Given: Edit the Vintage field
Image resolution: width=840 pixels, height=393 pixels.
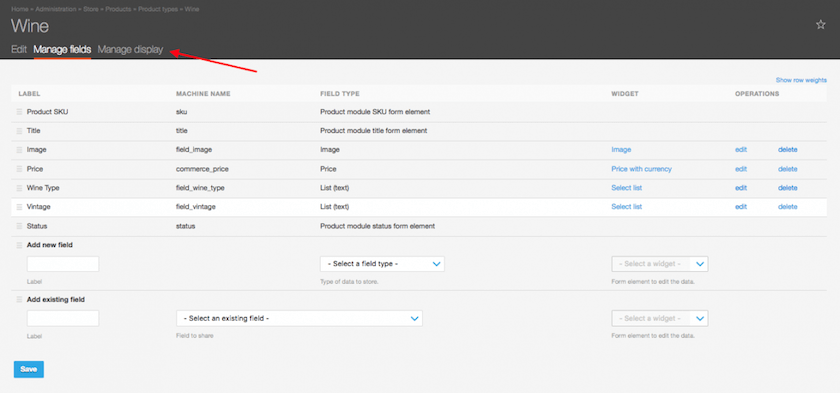Looking at the screenshot, I should [741, 207].
